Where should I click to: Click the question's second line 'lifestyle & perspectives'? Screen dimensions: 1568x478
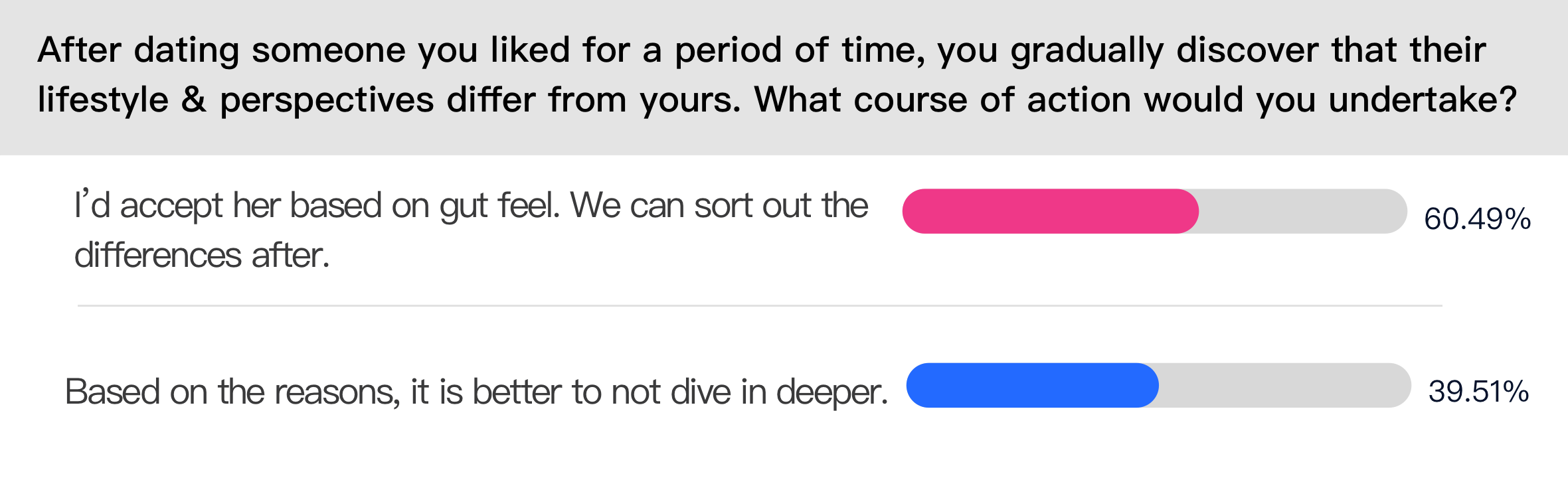click(x=777, y=100)
